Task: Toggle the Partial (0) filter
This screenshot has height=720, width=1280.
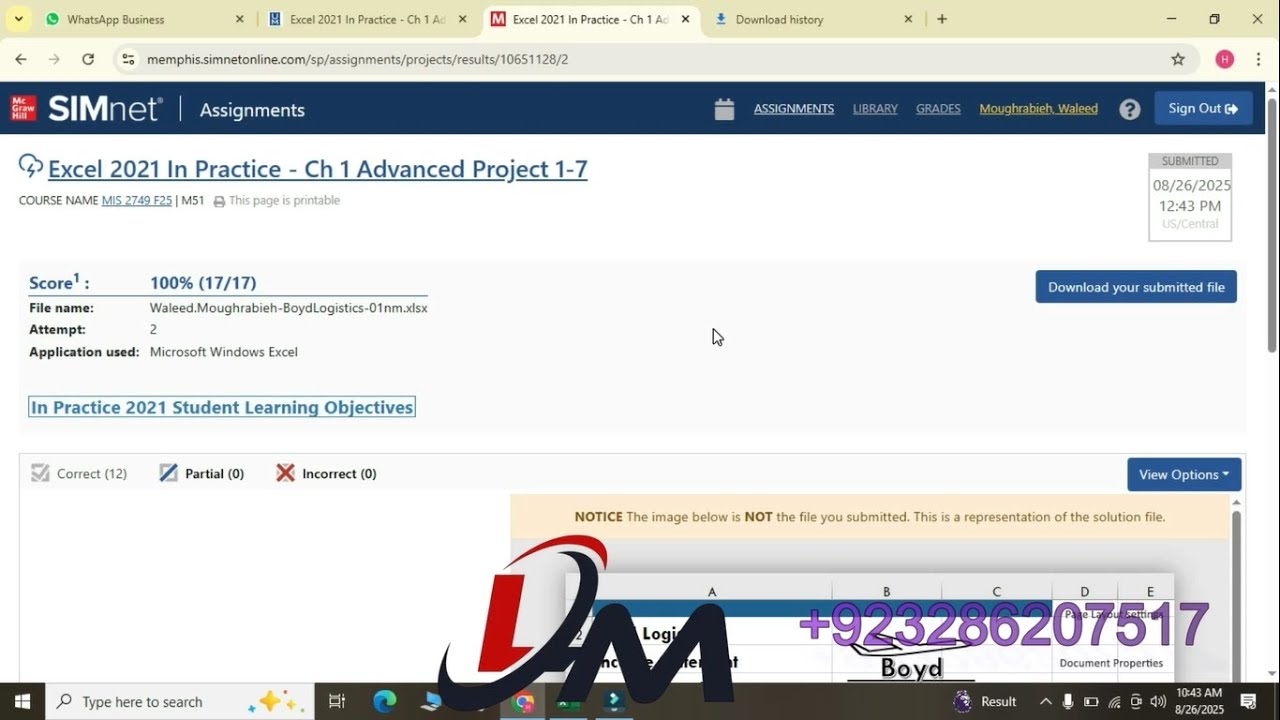Action: click(x=202, y=473)
